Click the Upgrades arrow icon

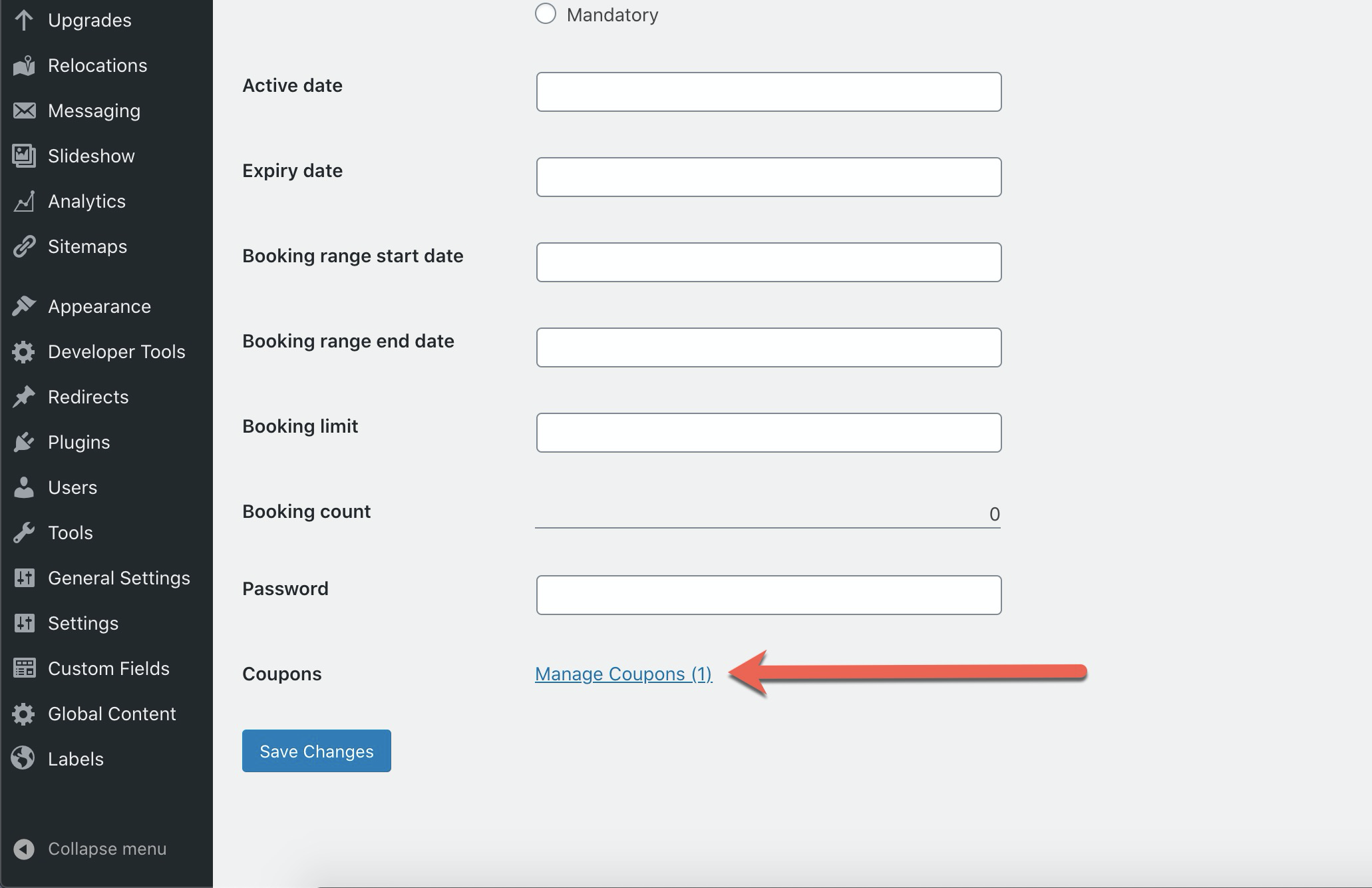tap(24, 20)
